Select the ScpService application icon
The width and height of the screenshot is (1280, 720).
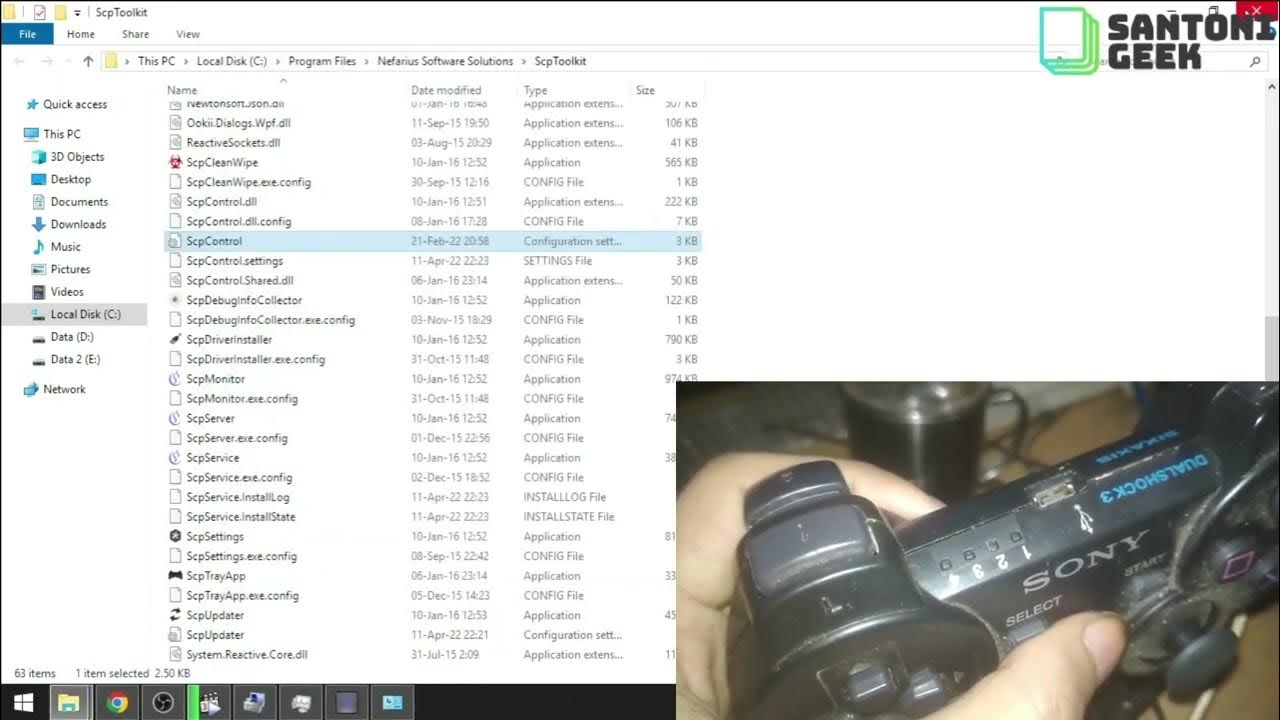[175, 457]
